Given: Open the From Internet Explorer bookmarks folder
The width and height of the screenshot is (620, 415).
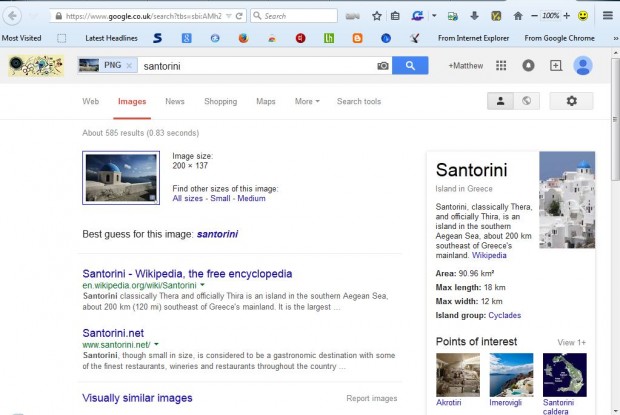Looking at the screenshot, I should [473, 38].
